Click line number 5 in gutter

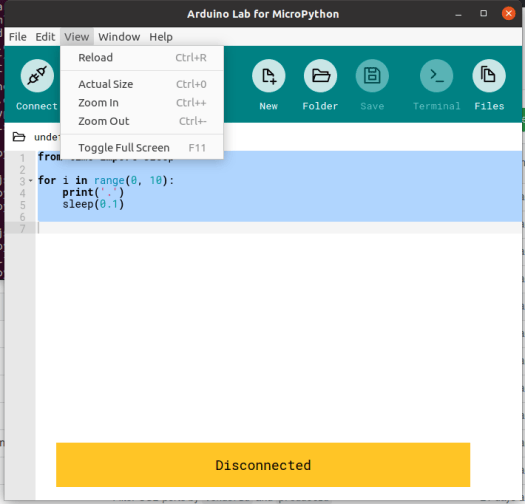(22, 205)
